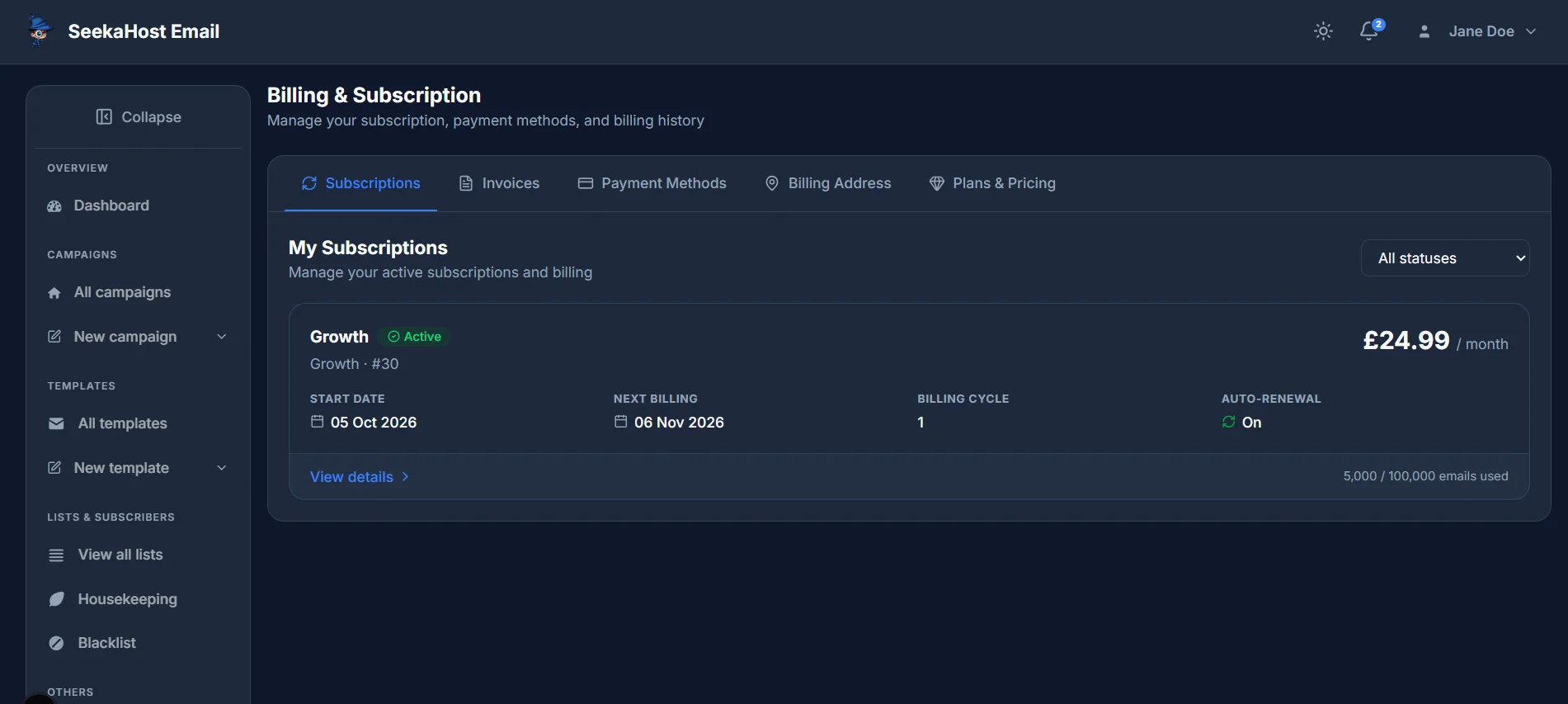The height and width of the screenshot is (704, 1568).
Task: Click the All campaigns home icon
Action: click(x=54, y=293)
